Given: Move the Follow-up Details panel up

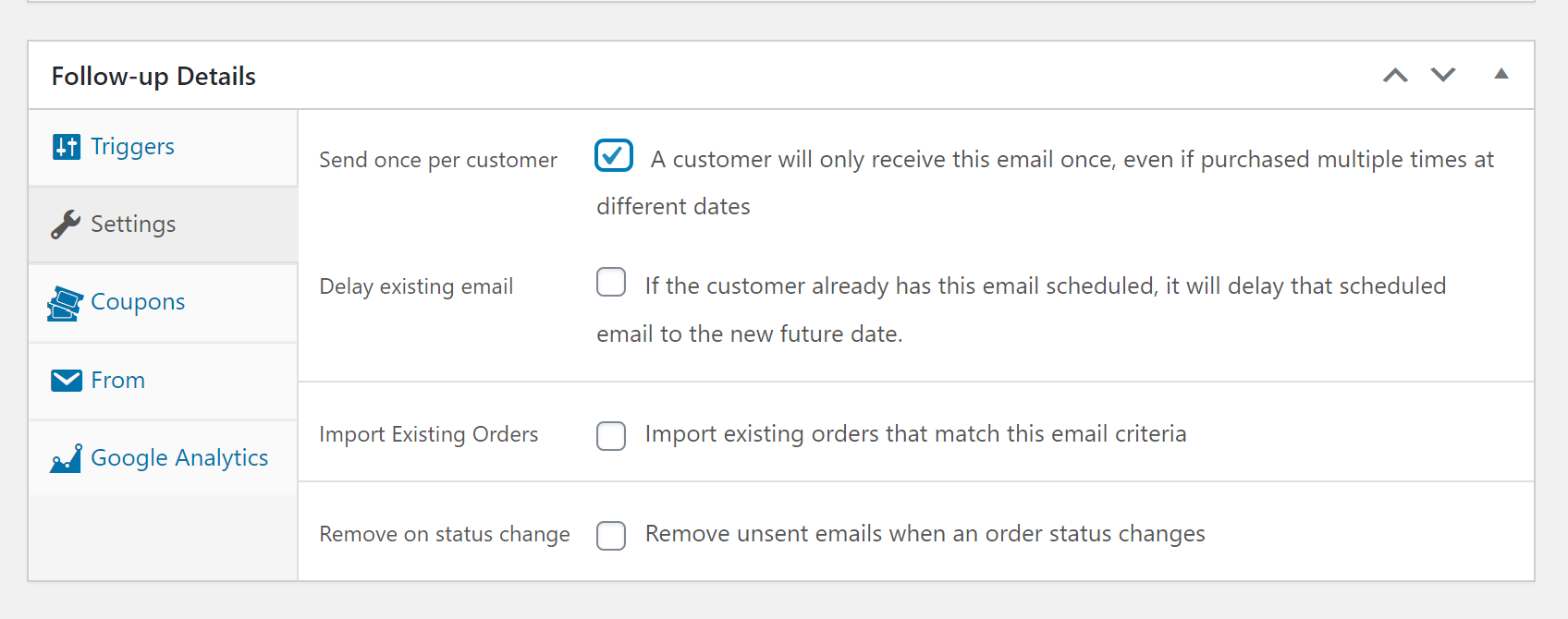Looking at the screenshot, I should tap(1395, 75).
